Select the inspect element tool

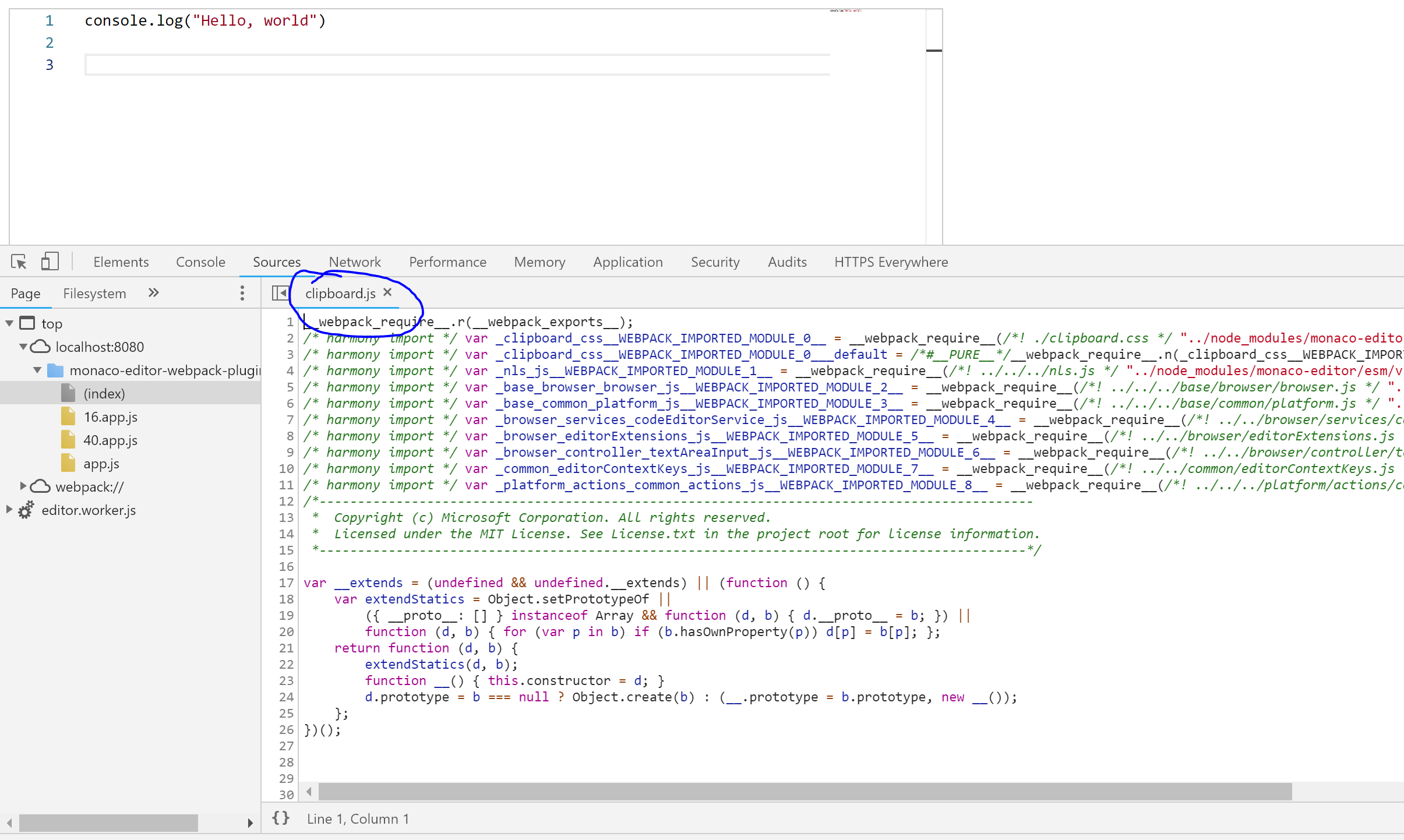click(x=18, y=262)
